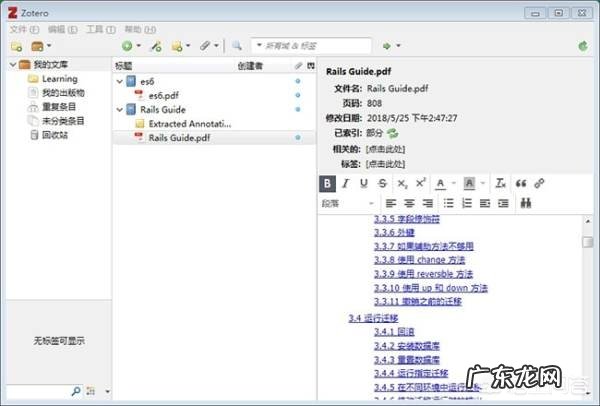Click the Add Attachment paperclip icon
This screenshot has height=406, width=600.
(x=205, y=46)
